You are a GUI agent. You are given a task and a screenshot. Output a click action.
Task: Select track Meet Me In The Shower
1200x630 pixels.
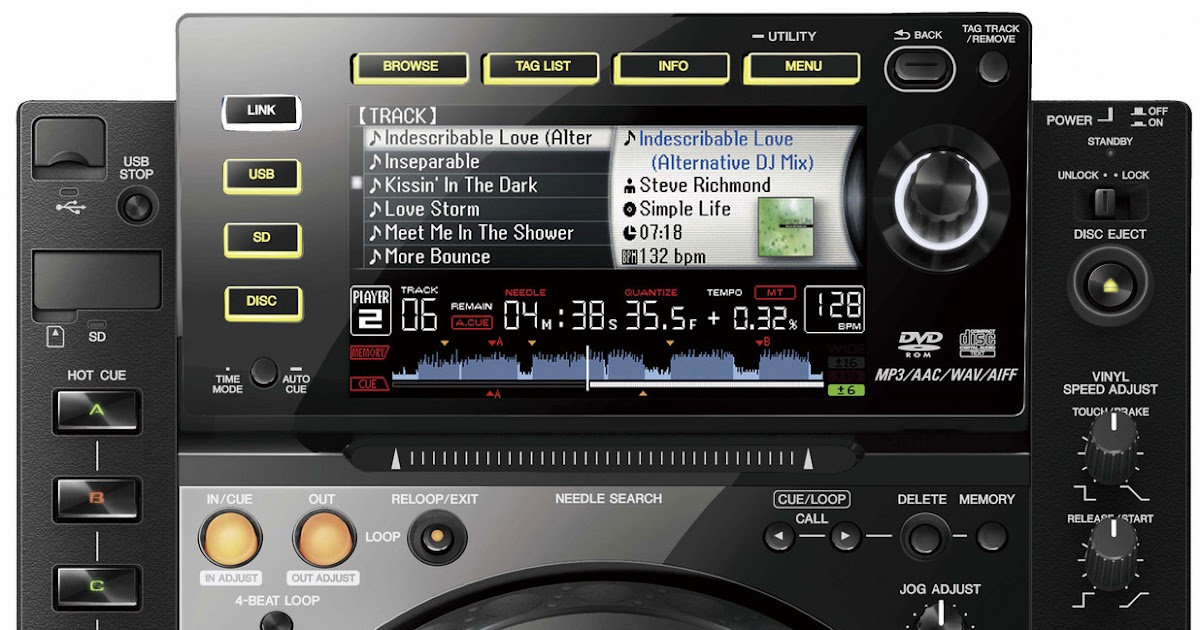(487, 233)
